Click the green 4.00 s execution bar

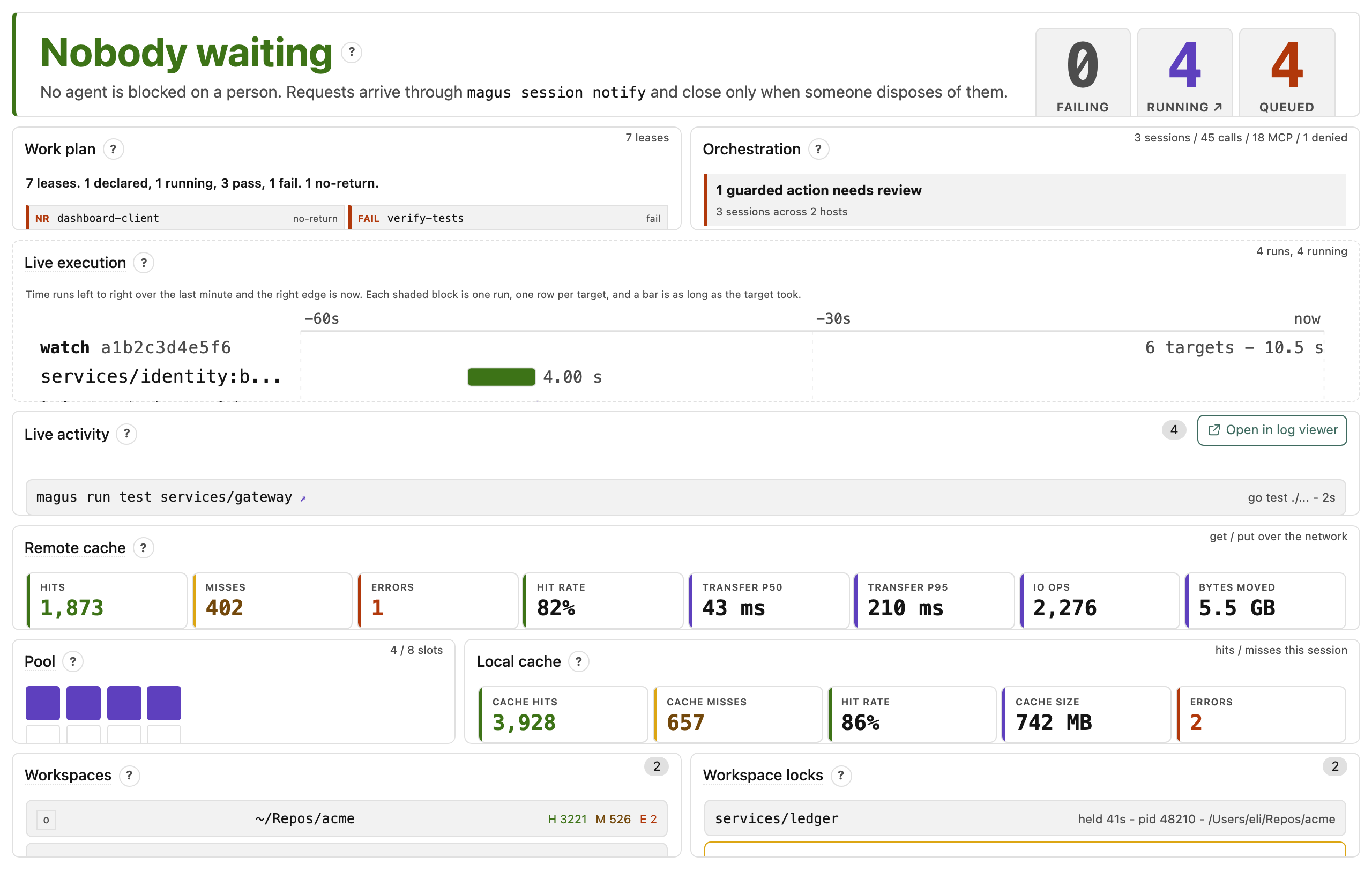(501, 377)
